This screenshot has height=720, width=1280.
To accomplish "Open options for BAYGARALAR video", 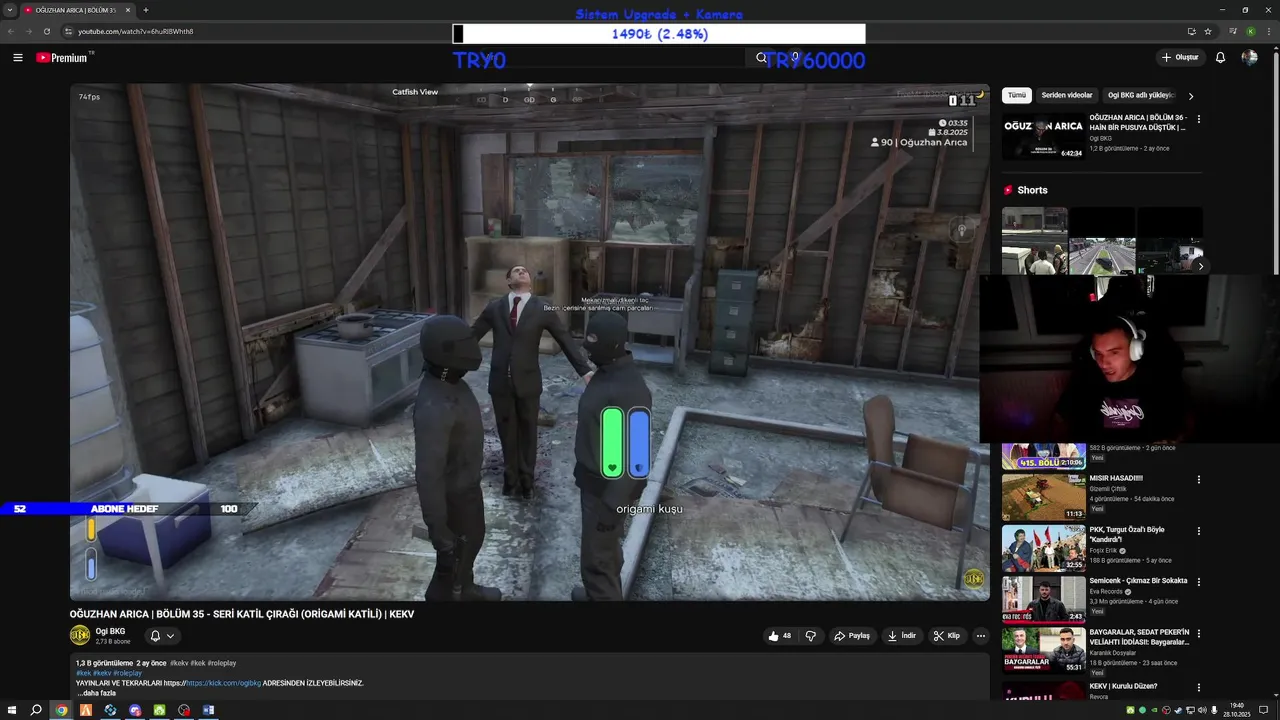I will [x=1199, y=634].
